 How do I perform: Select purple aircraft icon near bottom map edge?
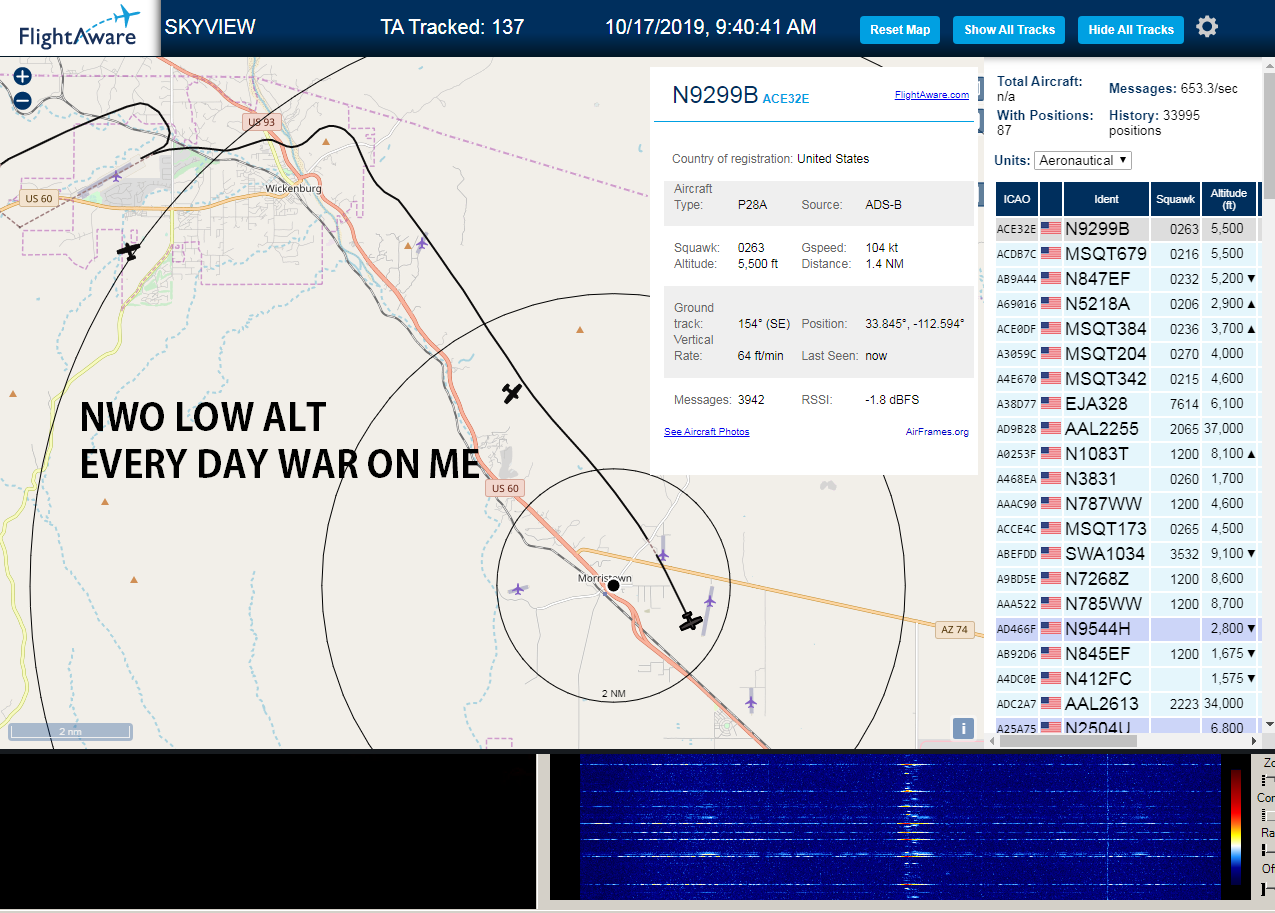click(750, 702)
